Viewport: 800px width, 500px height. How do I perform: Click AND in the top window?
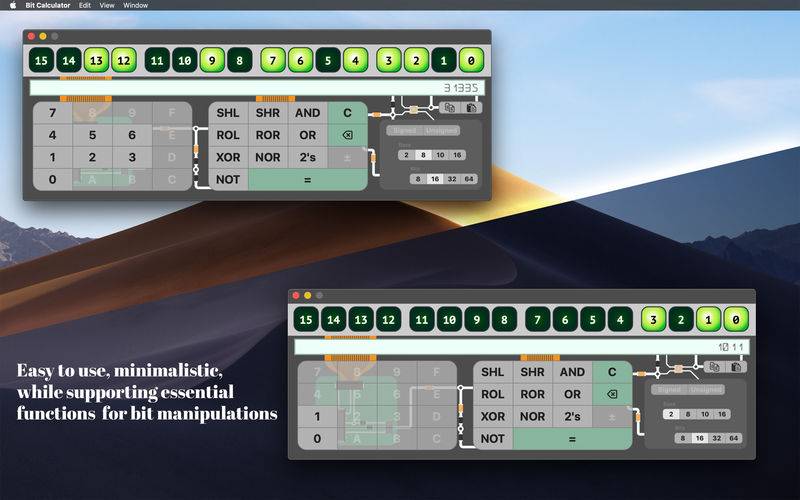[x=308, y=113]
